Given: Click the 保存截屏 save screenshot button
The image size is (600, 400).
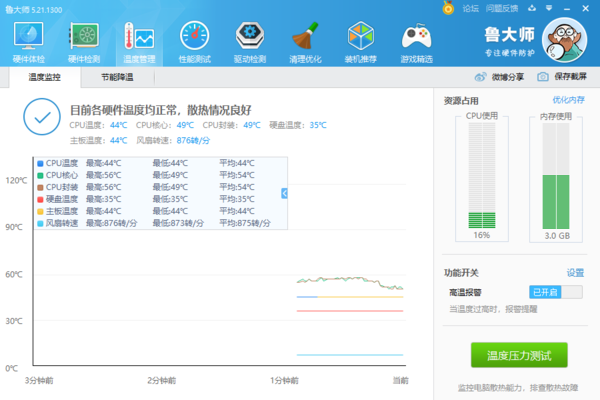Looking at the screenshot, I should pos(563,77).
